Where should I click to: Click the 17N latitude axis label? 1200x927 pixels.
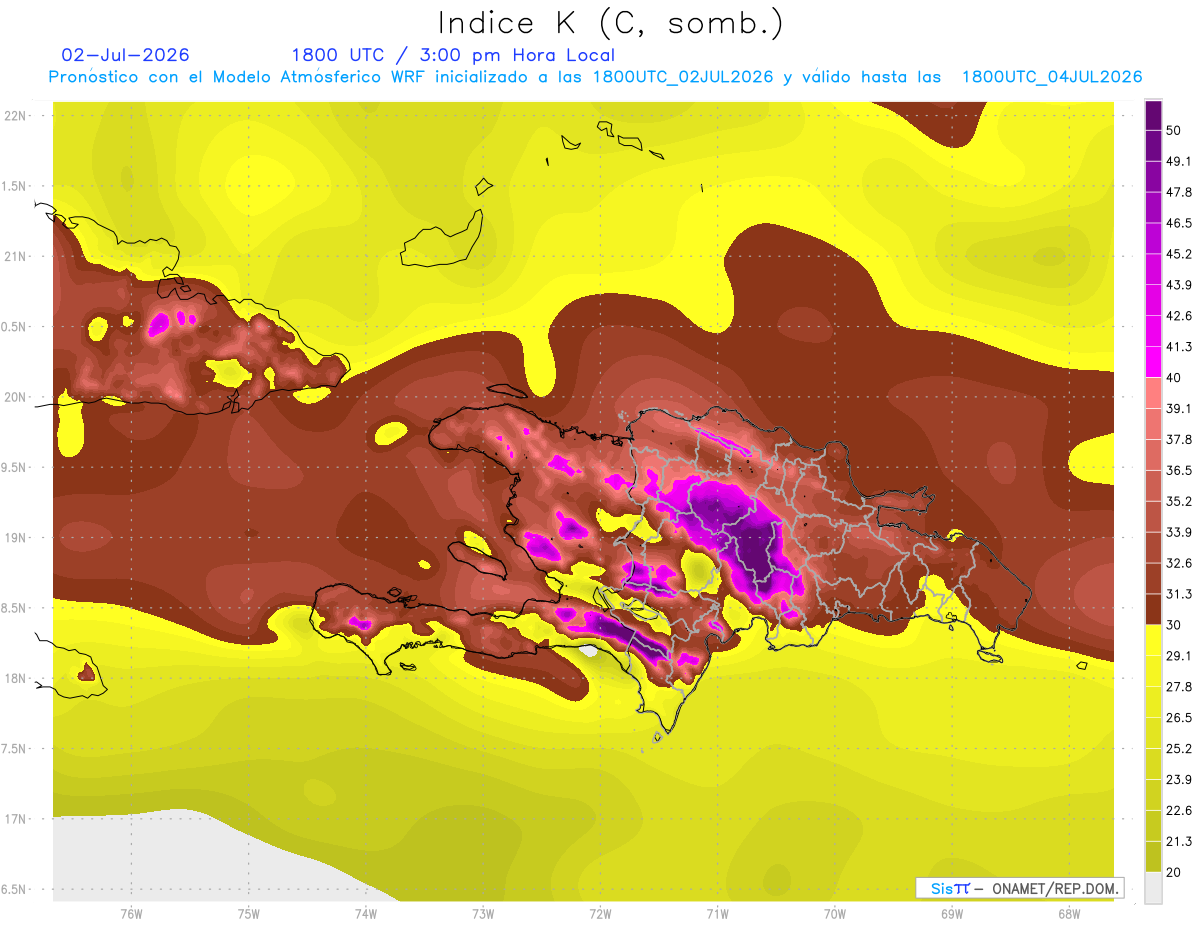(16, 819)
